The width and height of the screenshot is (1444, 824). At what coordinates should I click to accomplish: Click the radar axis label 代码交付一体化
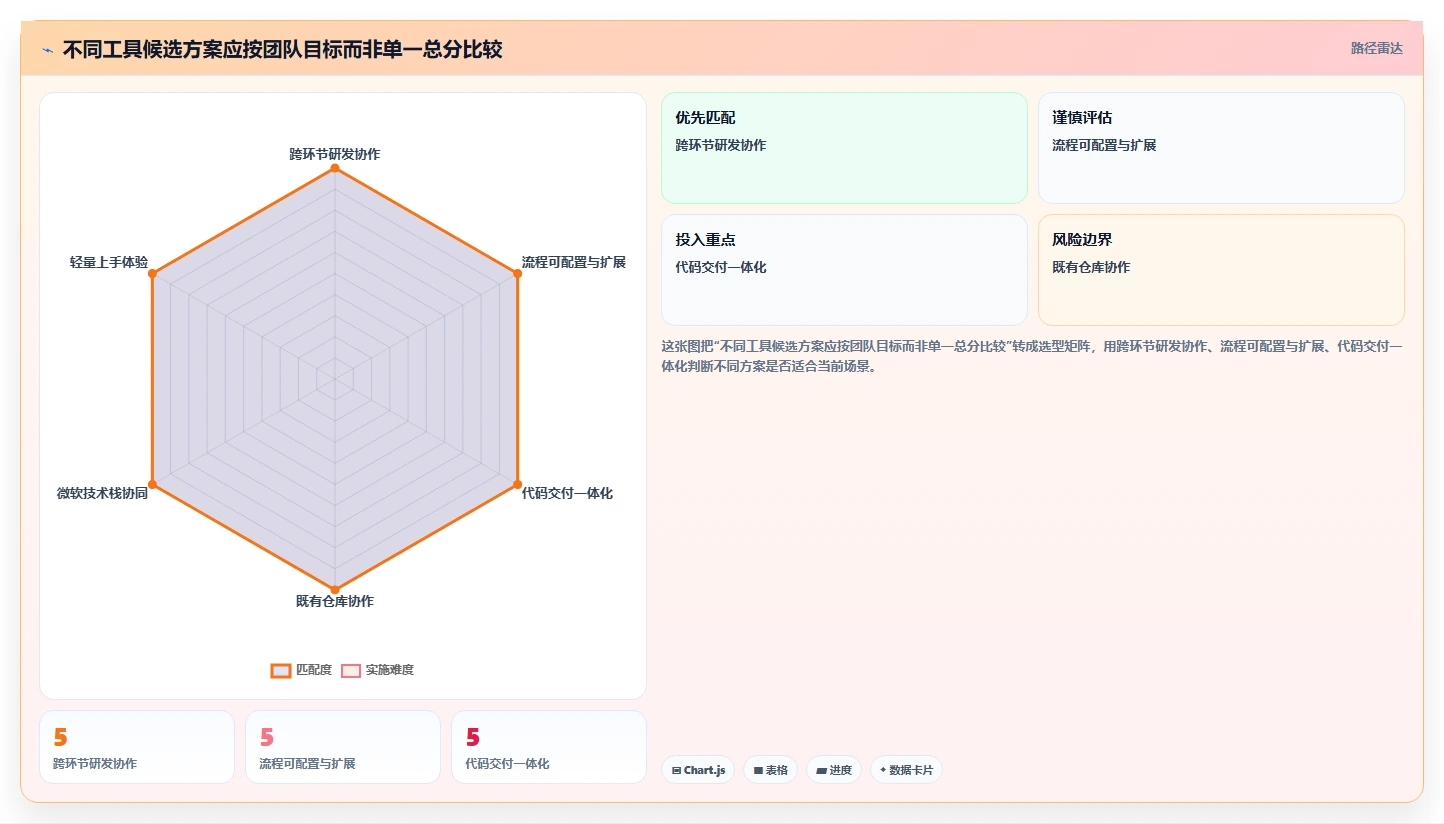[567, 493]
